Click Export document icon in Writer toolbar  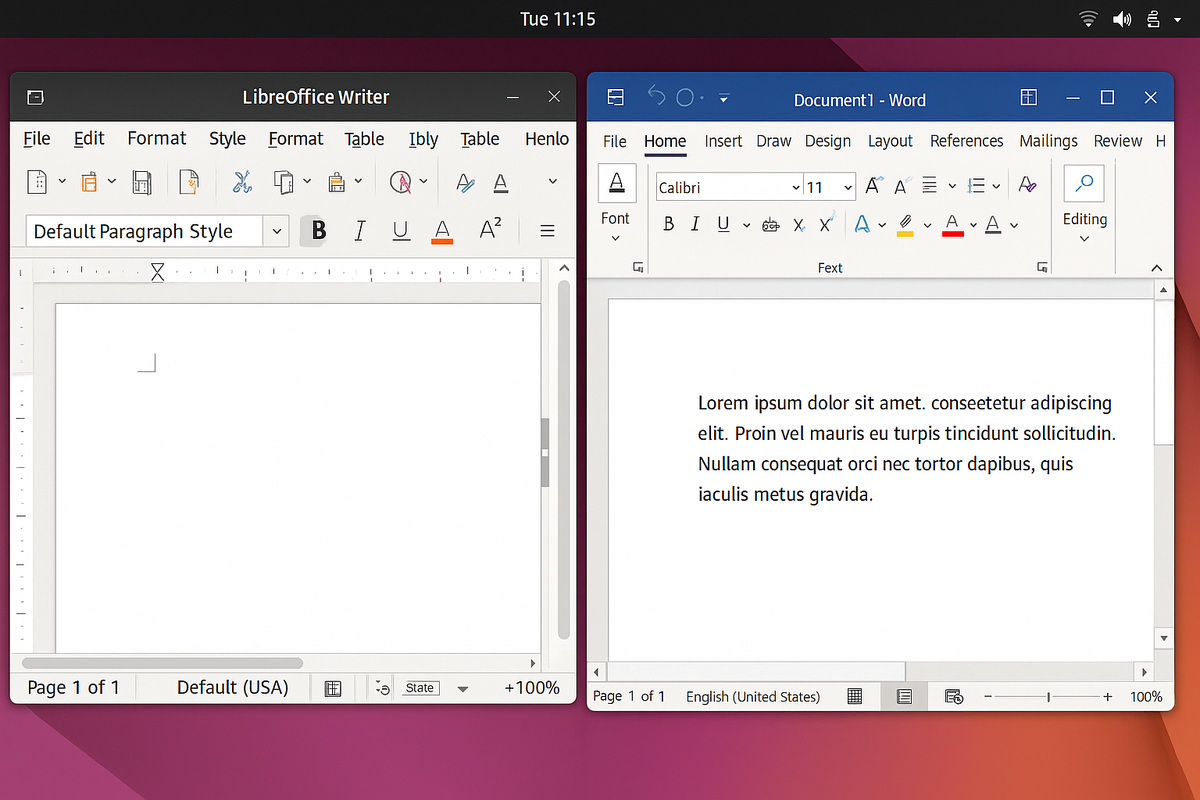188,181
